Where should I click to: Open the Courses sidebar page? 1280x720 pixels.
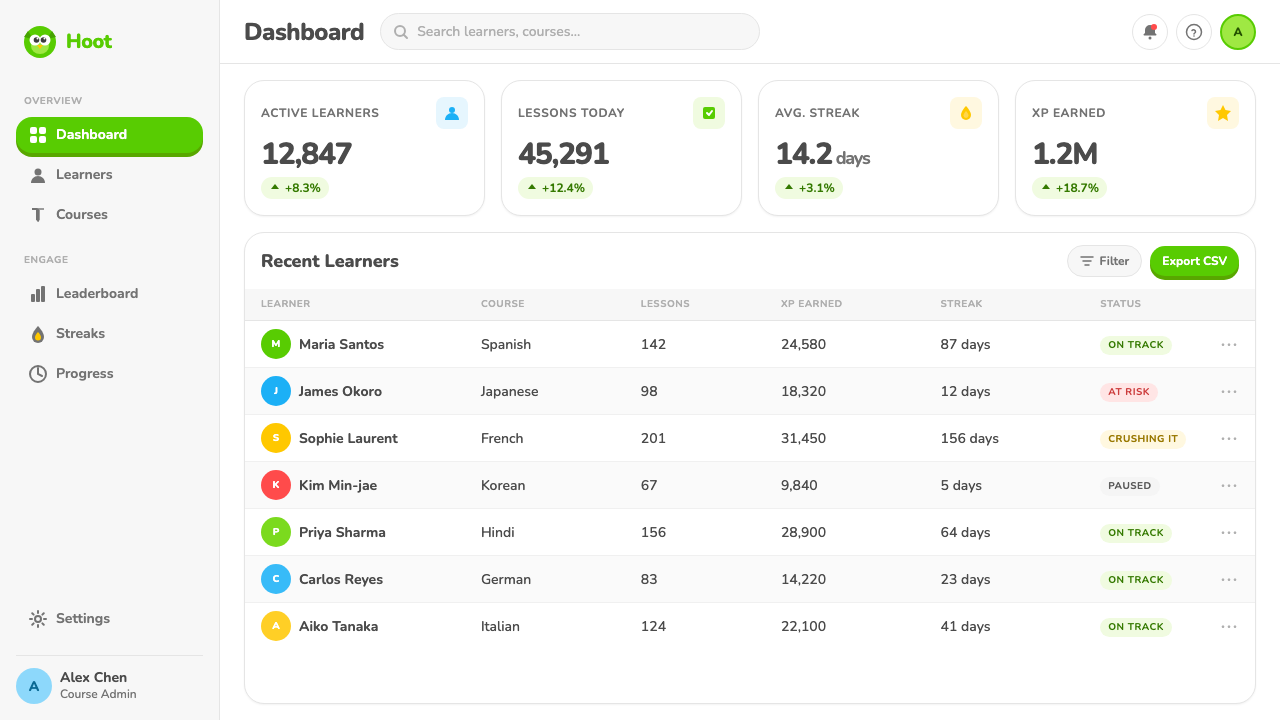click(109, 215)
